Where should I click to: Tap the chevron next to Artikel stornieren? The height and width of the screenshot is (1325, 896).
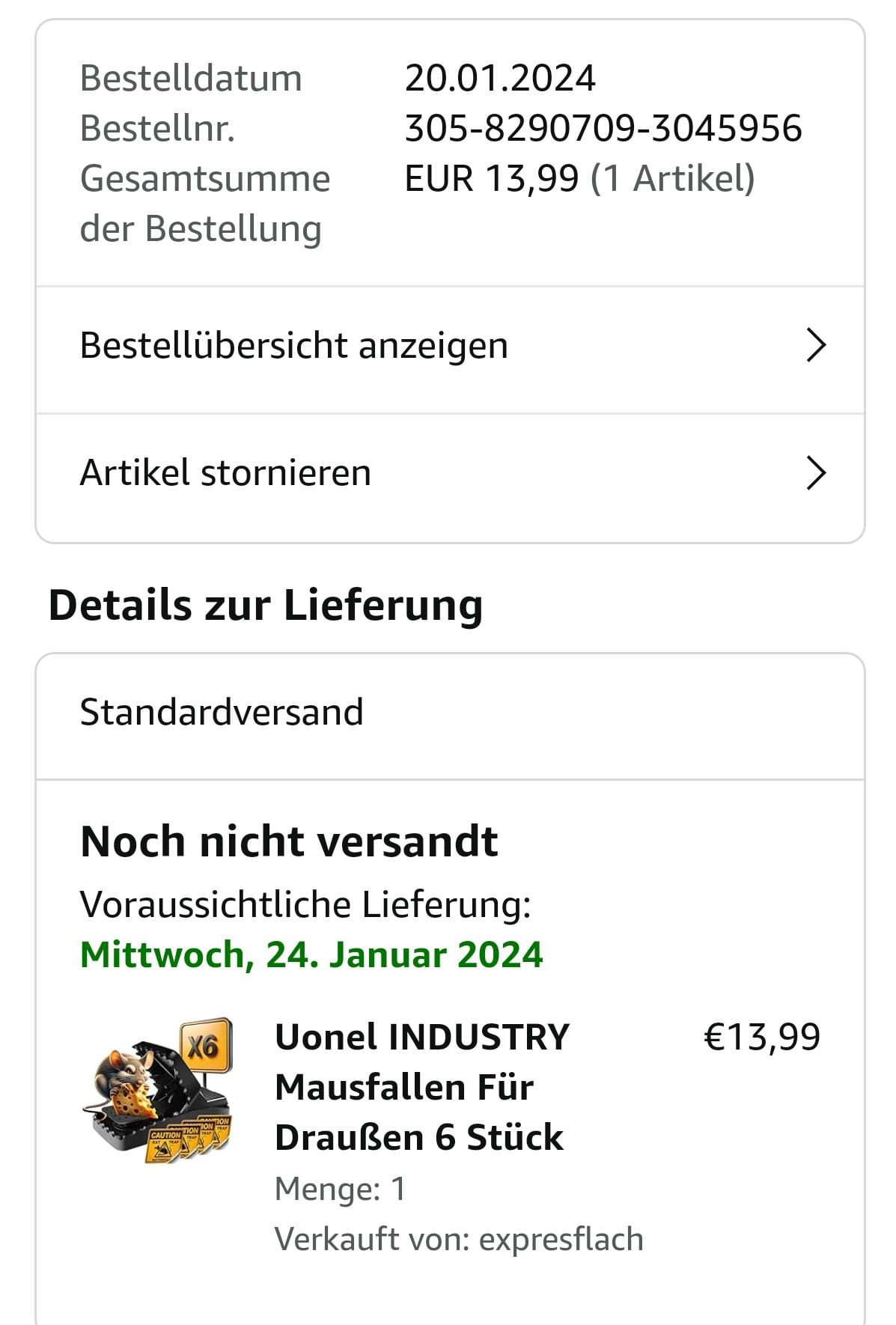816,473
